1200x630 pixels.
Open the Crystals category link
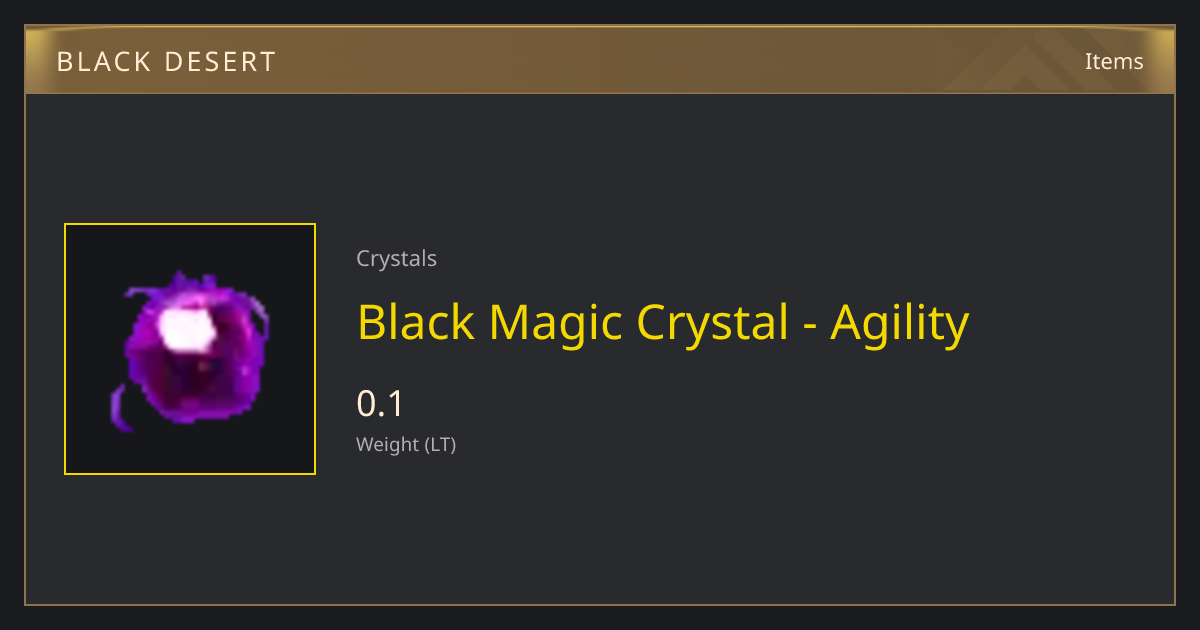tap(396, 259)
